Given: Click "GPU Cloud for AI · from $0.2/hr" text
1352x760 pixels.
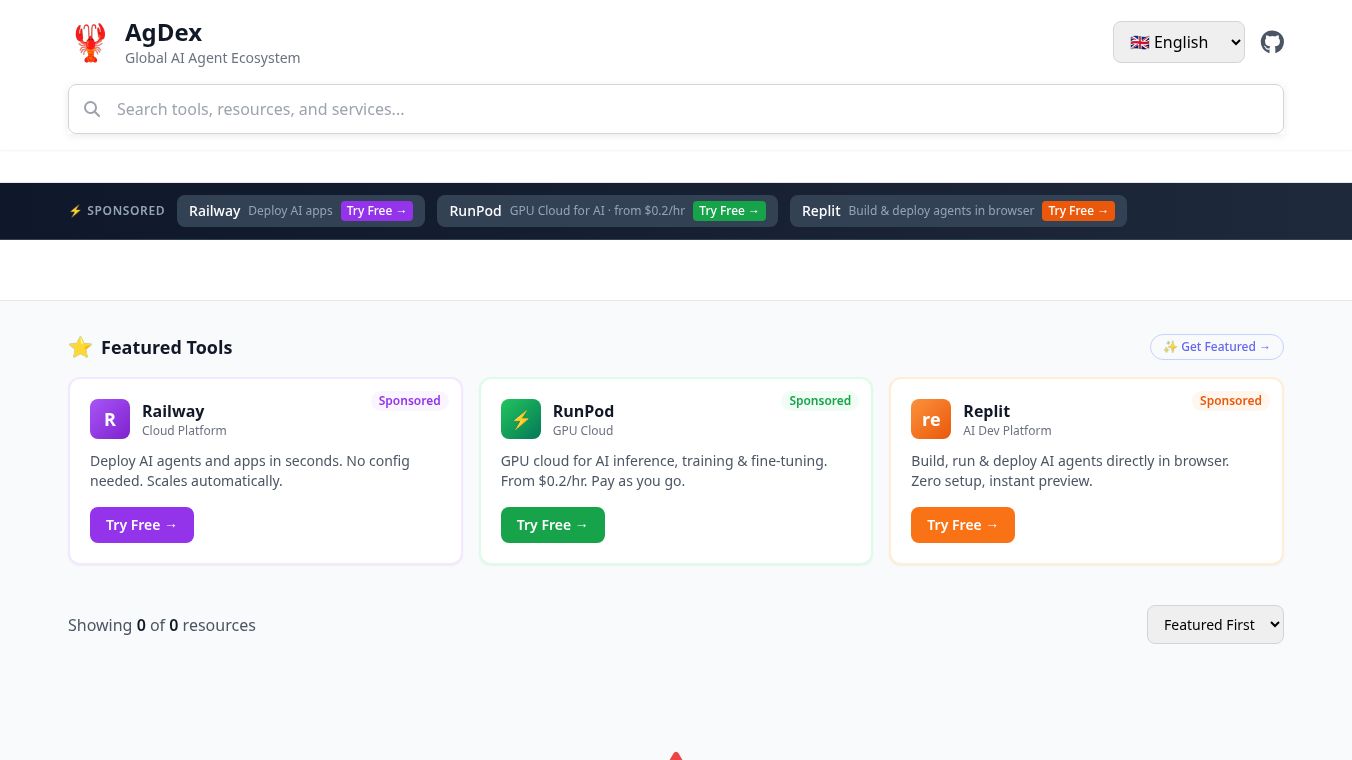Looking at the screenshot, I should point(597,211).
